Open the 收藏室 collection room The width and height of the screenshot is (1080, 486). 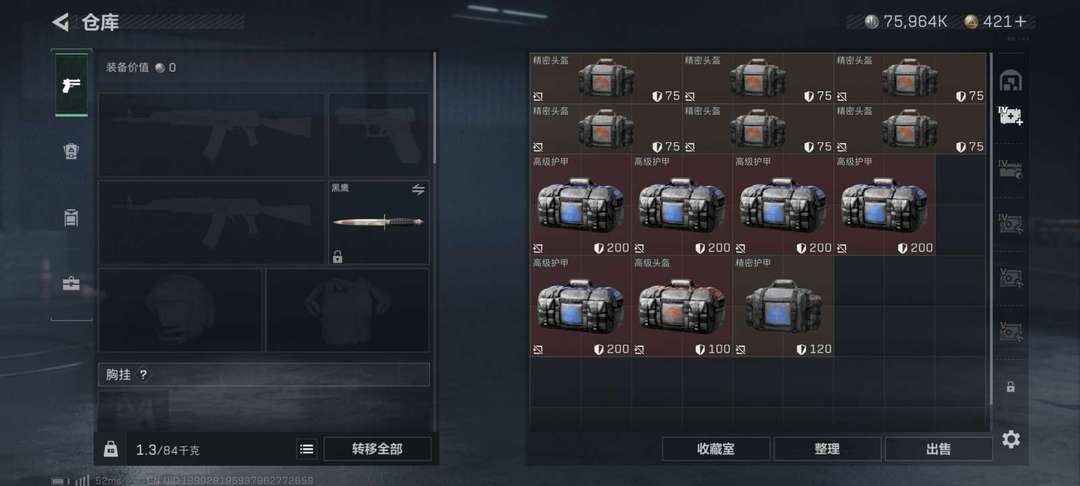point(716,449)
